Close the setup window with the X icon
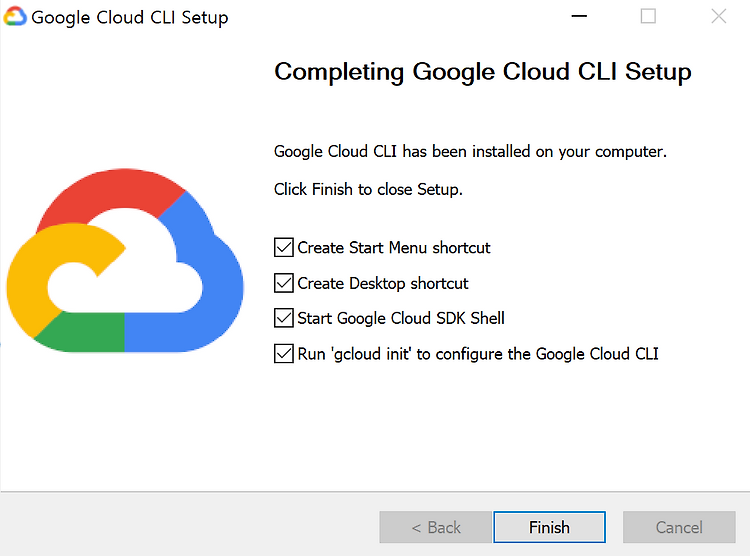The width and height of the screenshot is (750, 556). [x=718, y=16]
